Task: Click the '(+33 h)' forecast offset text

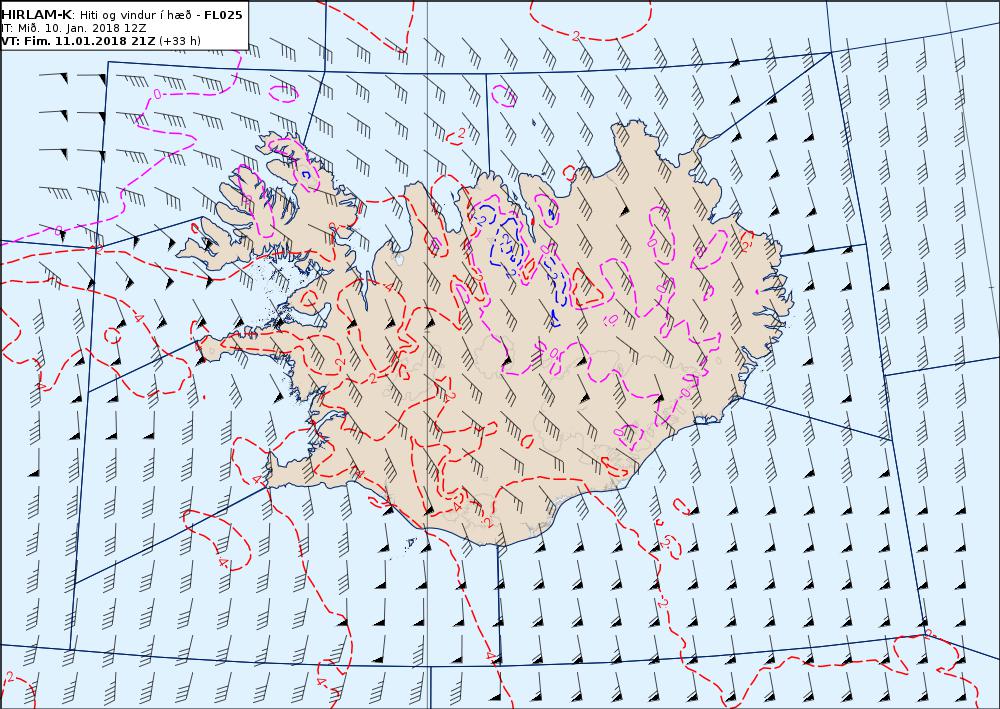Action: [180, 41]
